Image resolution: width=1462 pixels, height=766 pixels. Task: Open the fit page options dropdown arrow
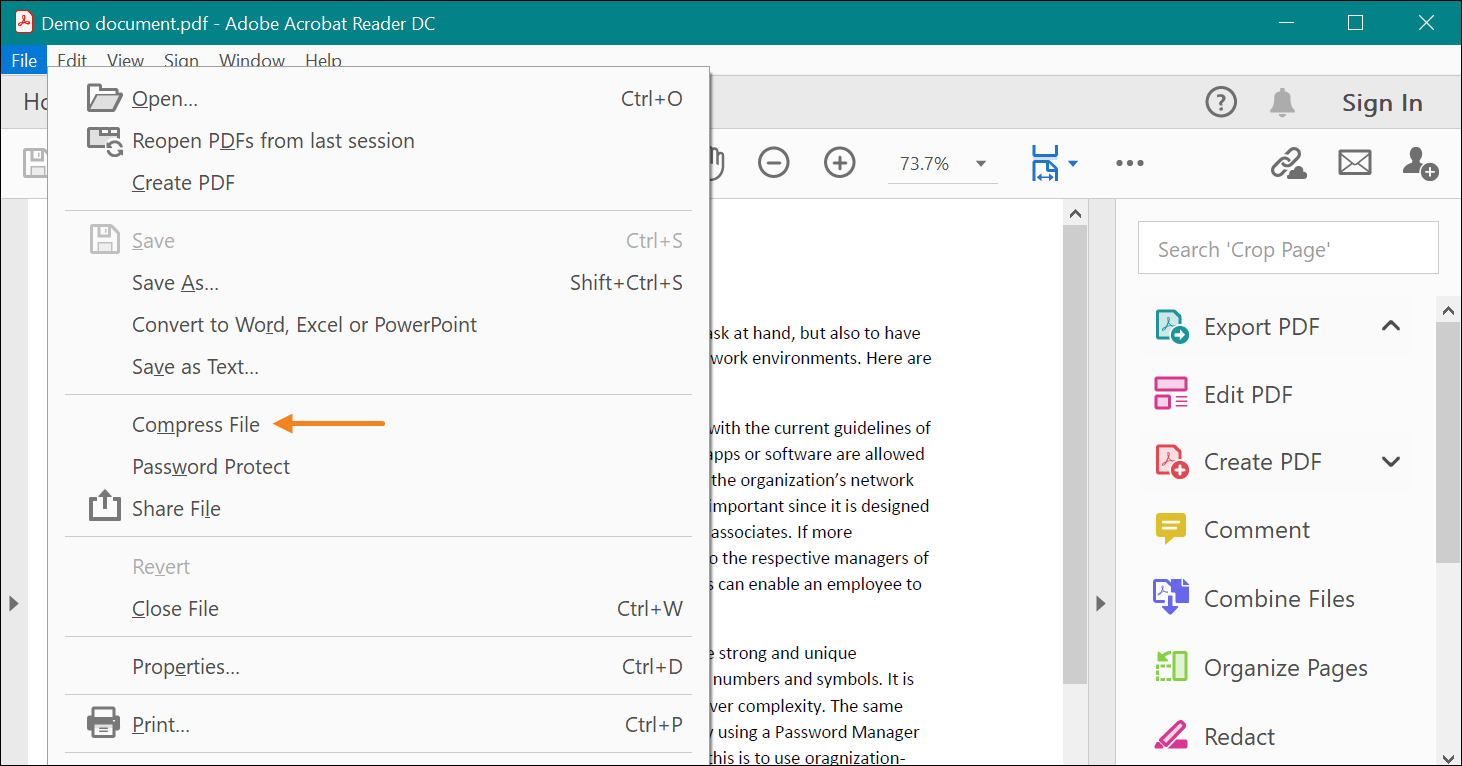pyautogui.click(x=1073, y=164)
